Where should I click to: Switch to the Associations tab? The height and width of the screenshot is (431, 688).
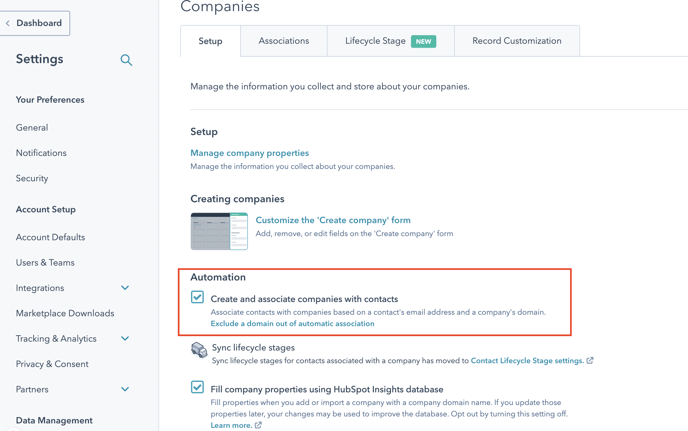point(283,41)
